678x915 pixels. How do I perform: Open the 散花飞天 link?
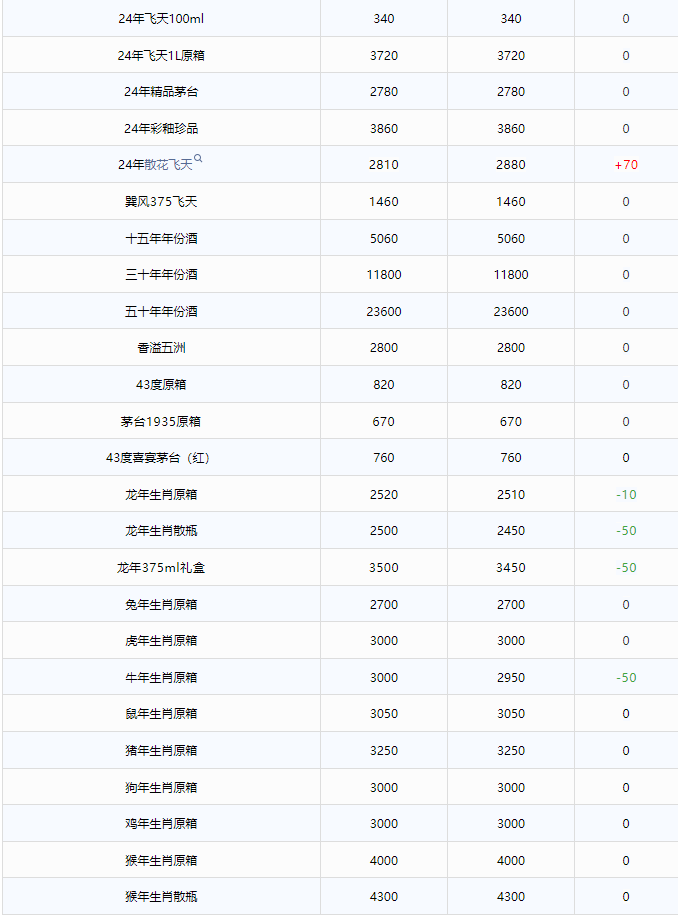(x=169, y=165)
